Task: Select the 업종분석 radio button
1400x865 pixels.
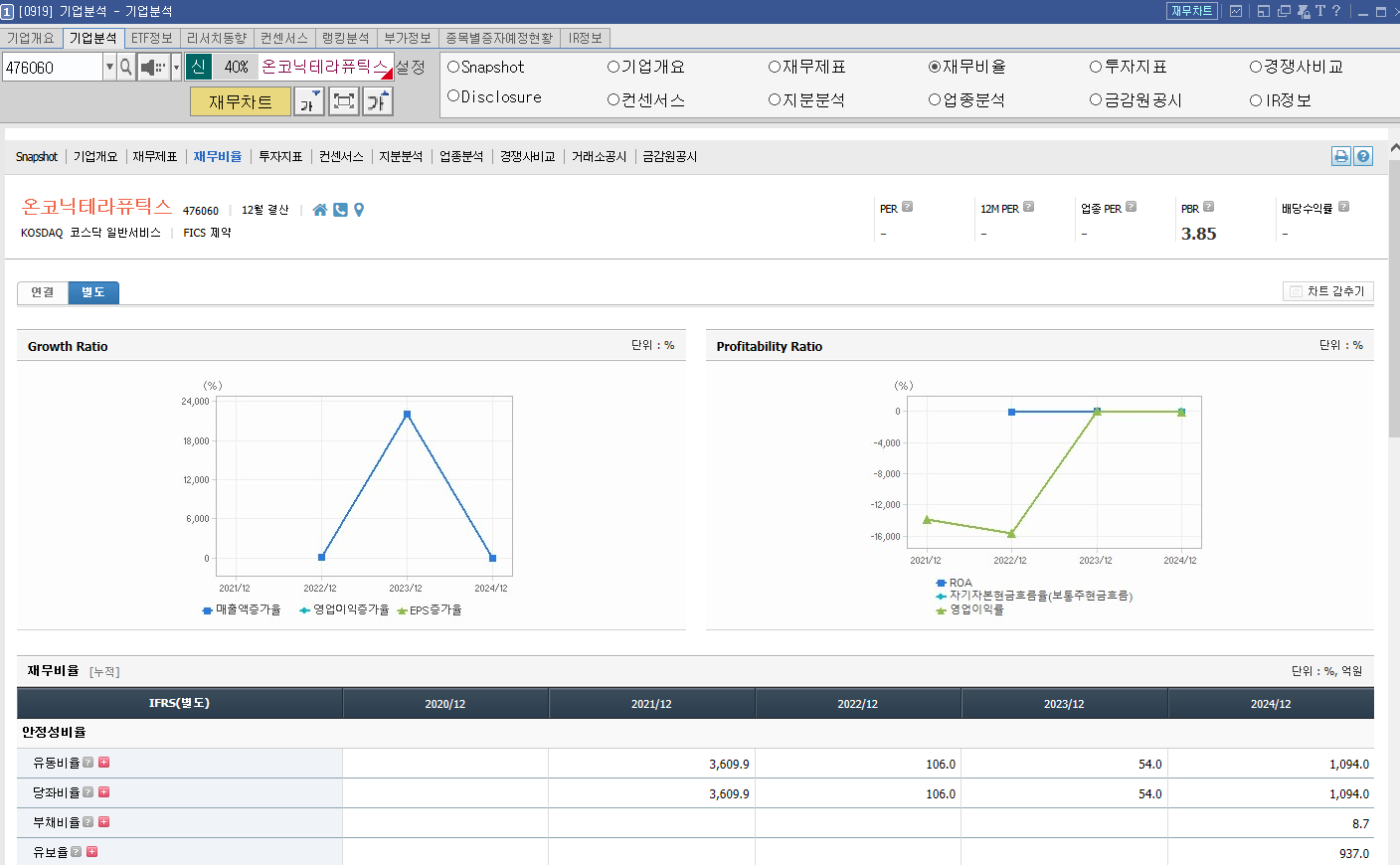Action: click(x=935, y=99)
